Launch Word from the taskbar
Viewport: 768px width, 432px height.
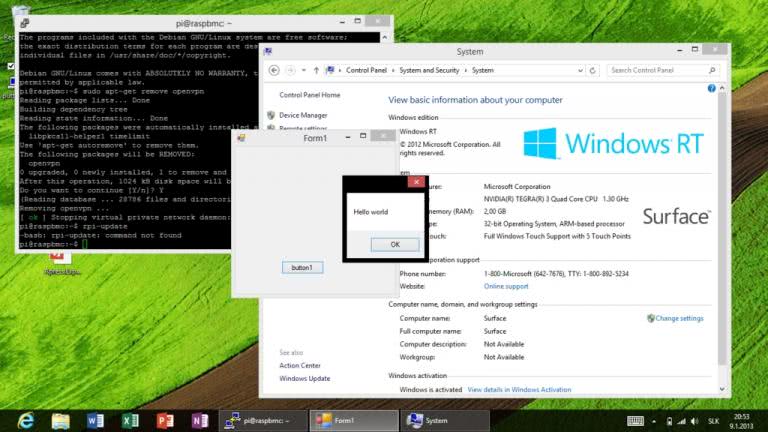tap(95, 421)
